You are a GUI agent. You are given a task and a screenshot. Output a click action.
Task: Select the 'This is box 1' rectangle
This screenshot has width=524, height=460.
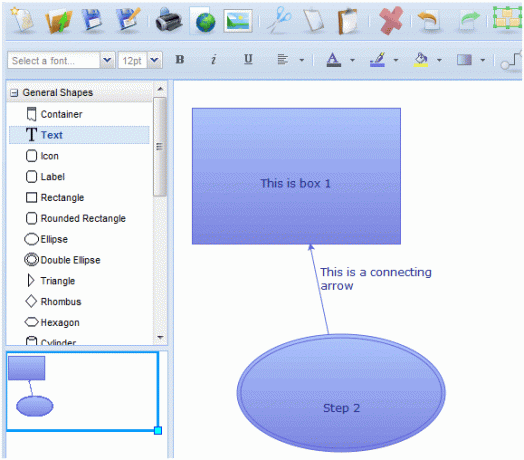point(296,176)
